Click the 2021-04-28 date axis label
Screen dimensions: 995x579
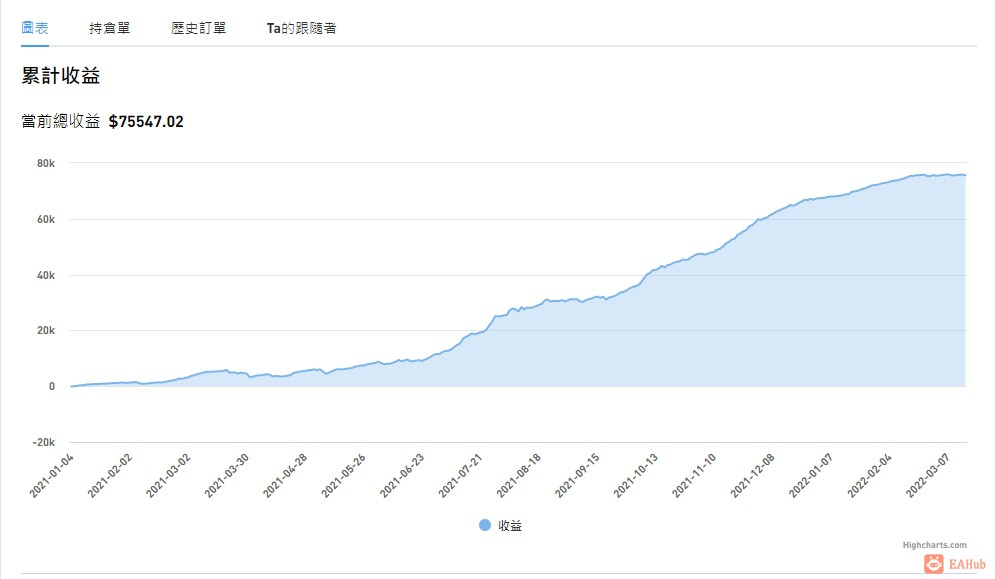285,476
